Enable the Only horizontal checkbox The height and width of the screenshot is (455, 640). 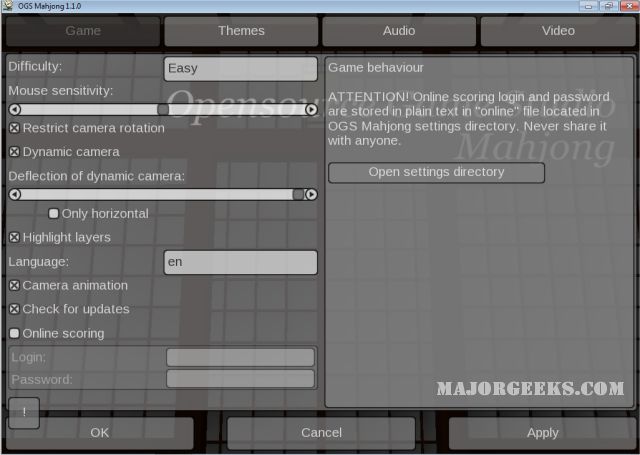pos(53,213)
